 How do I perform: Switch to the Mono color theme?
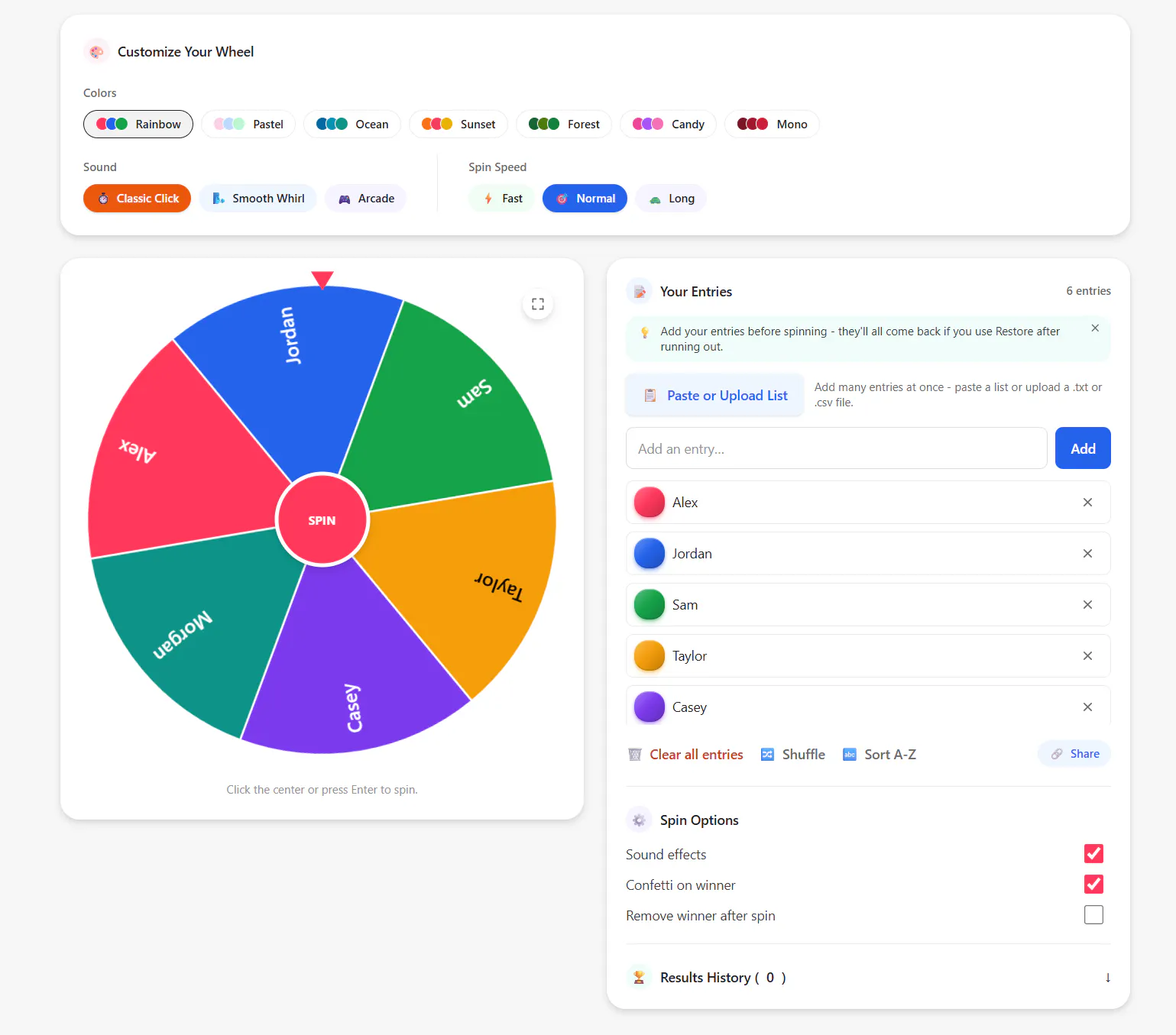pos(772,124)
